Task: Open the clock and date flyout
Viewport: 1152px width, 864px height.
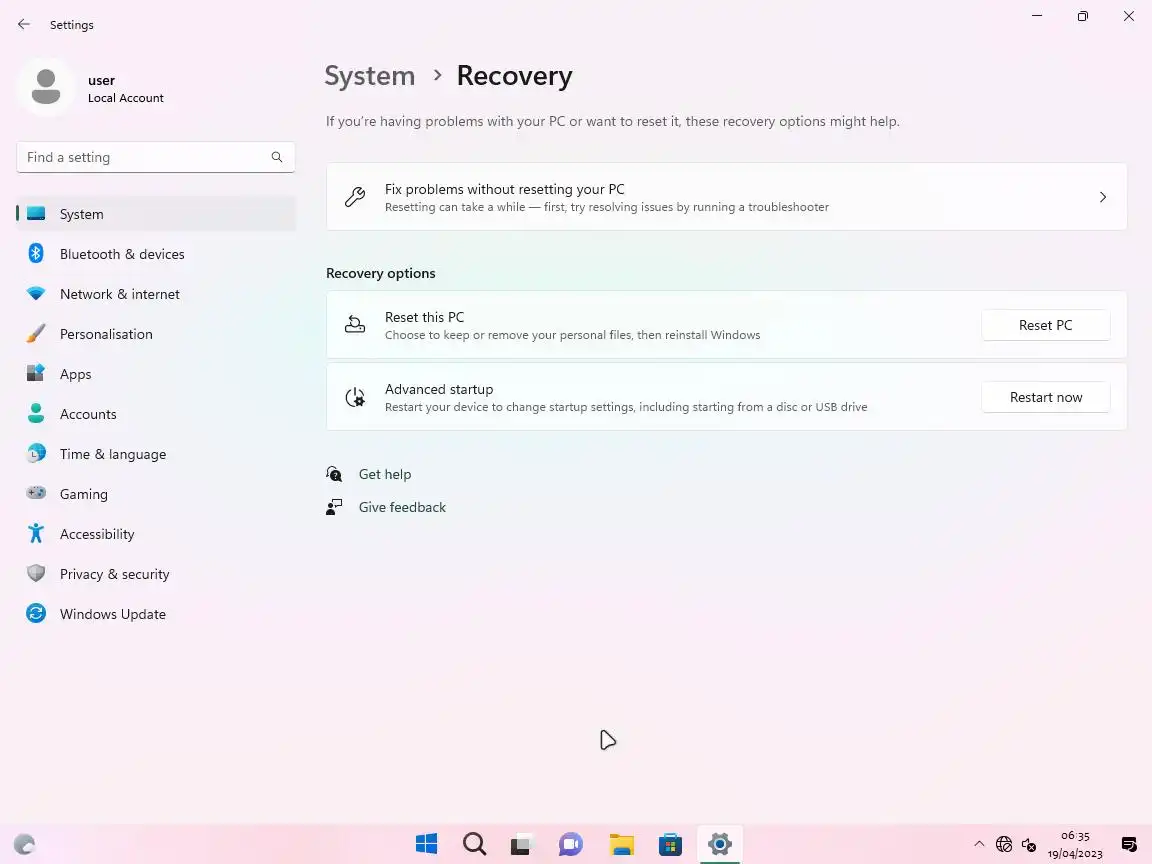Action: pyautogui.click(x=1075, y=844)
